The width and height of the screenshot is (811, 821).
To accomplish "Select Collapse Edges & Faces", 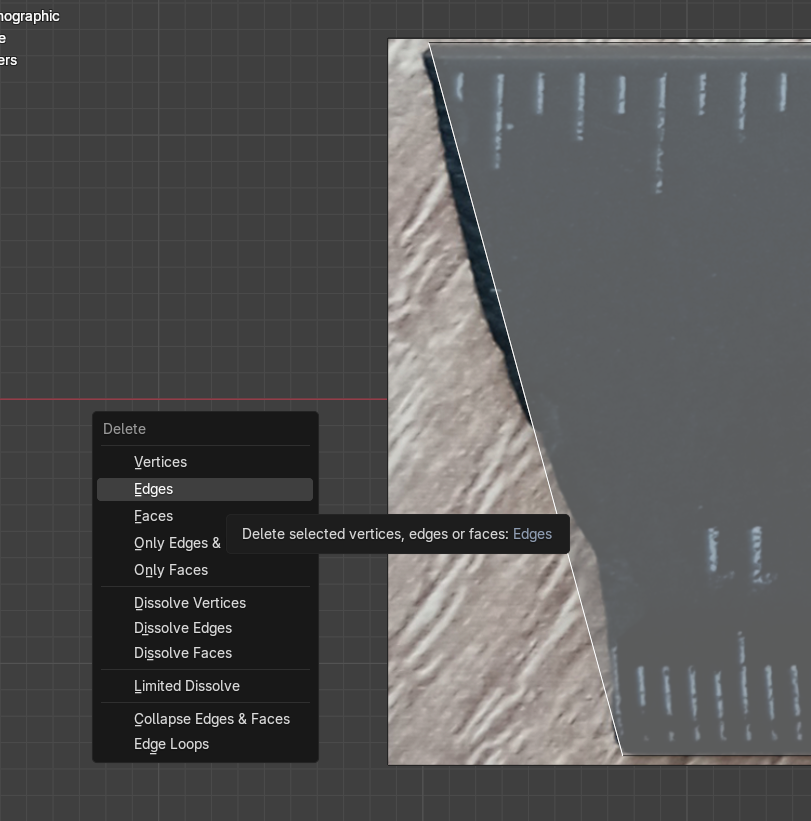I will (212, 719).
